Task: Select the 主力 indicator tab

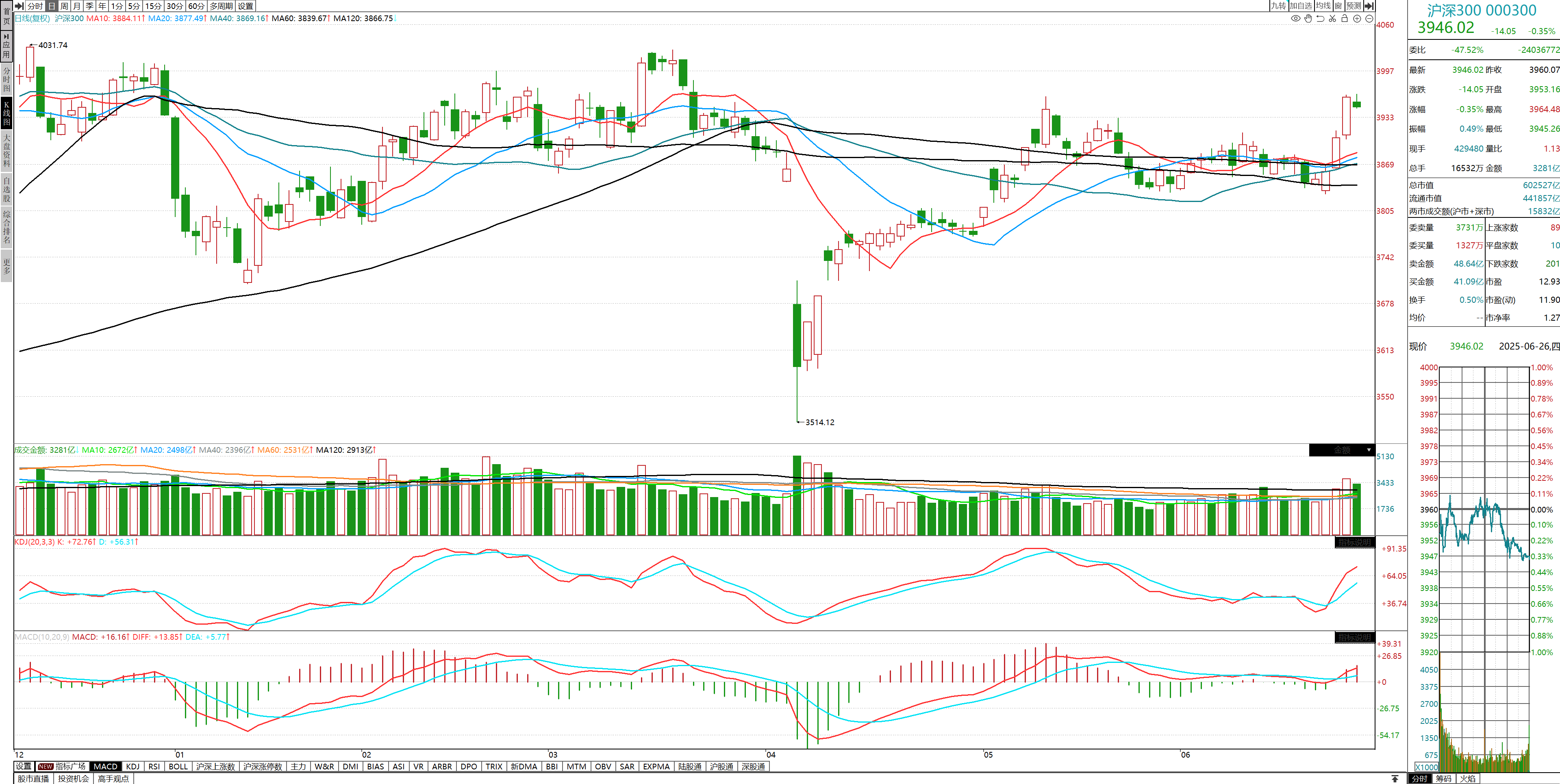Action: (298, 767)
